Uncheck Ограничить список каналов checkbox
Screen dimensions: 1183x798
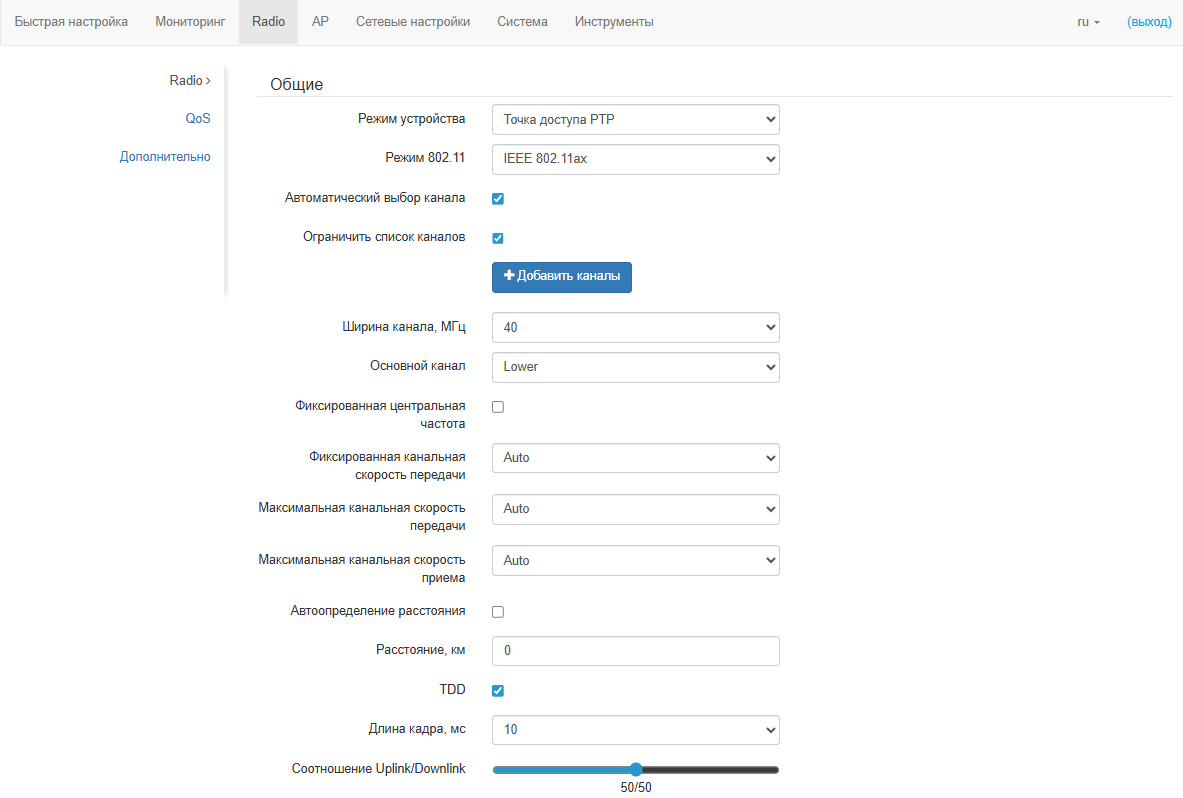tap(498, 239)
